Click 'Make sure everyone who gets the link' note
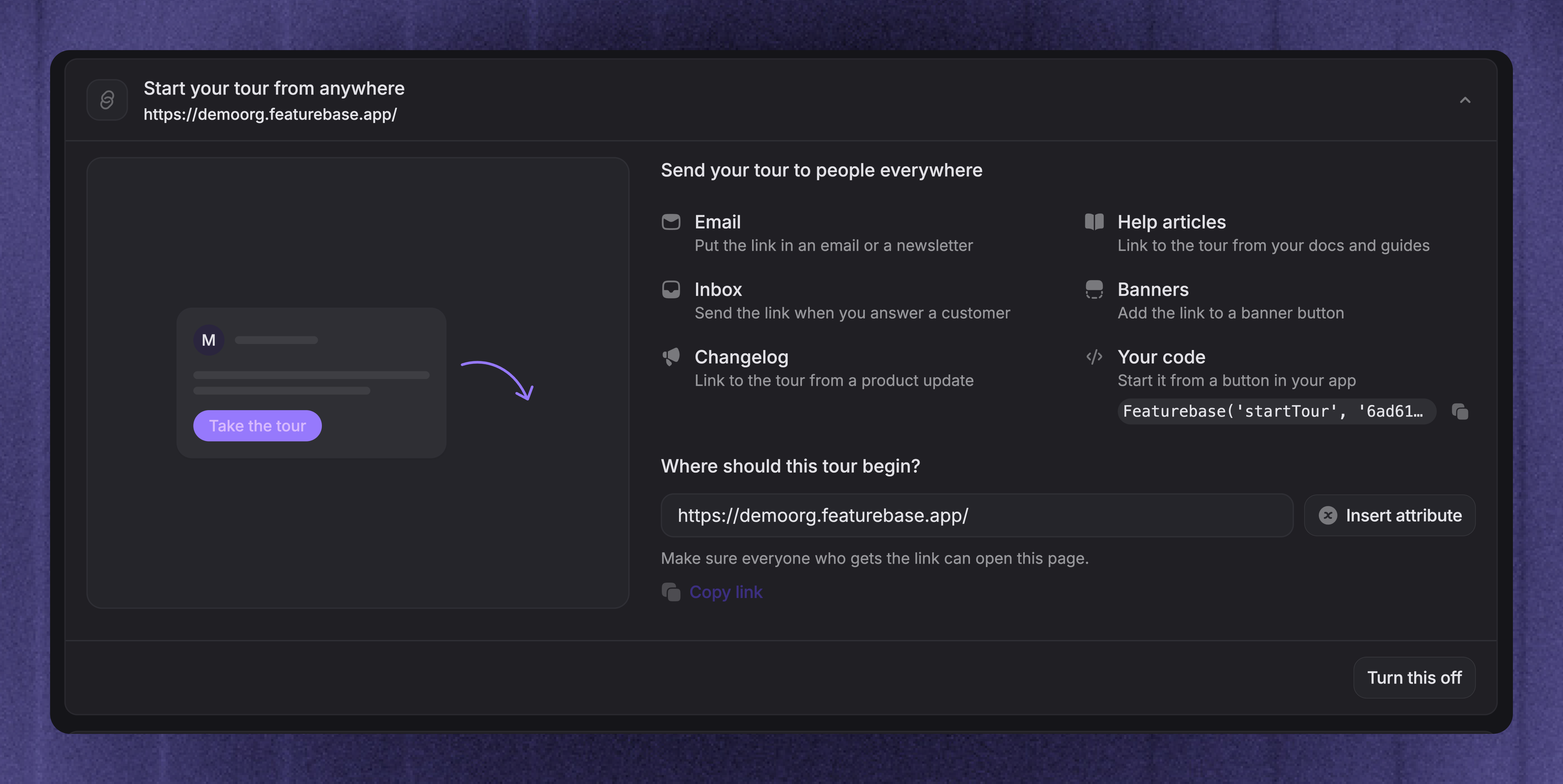Viewport: 1563px width, 784px height. click(x=874, y=558)
